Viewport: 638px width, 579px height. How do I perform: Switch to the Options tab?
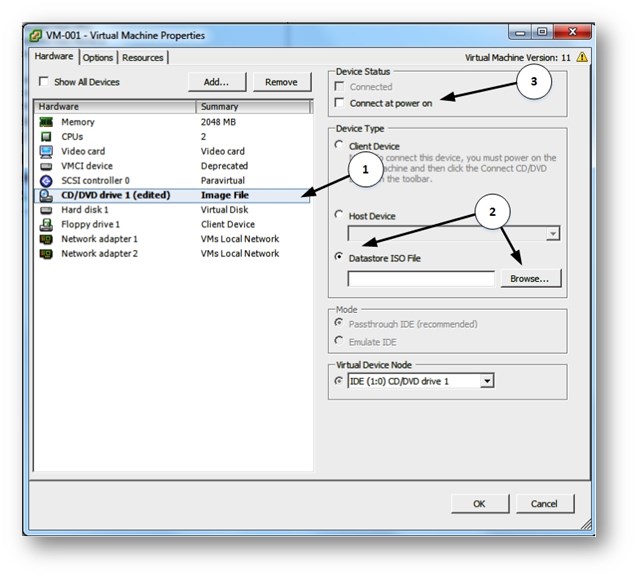click(98, 58)
